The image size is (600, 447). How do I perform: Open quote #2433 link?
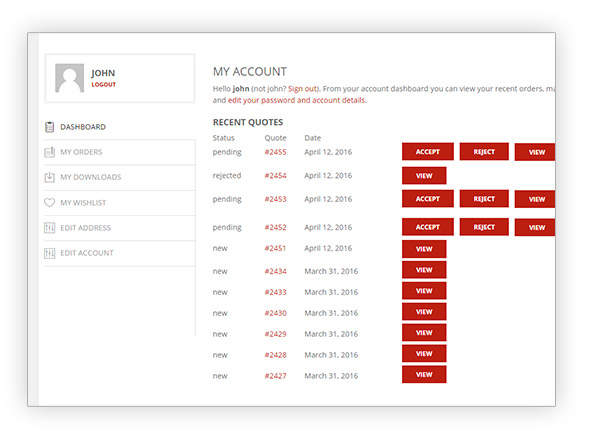click(276, 292)
